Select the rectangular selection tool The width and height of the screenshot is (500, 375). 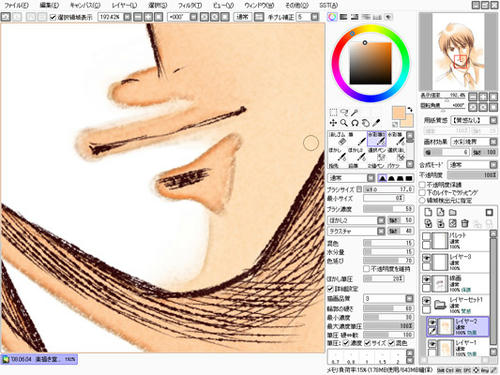click(x=333, y=112)
